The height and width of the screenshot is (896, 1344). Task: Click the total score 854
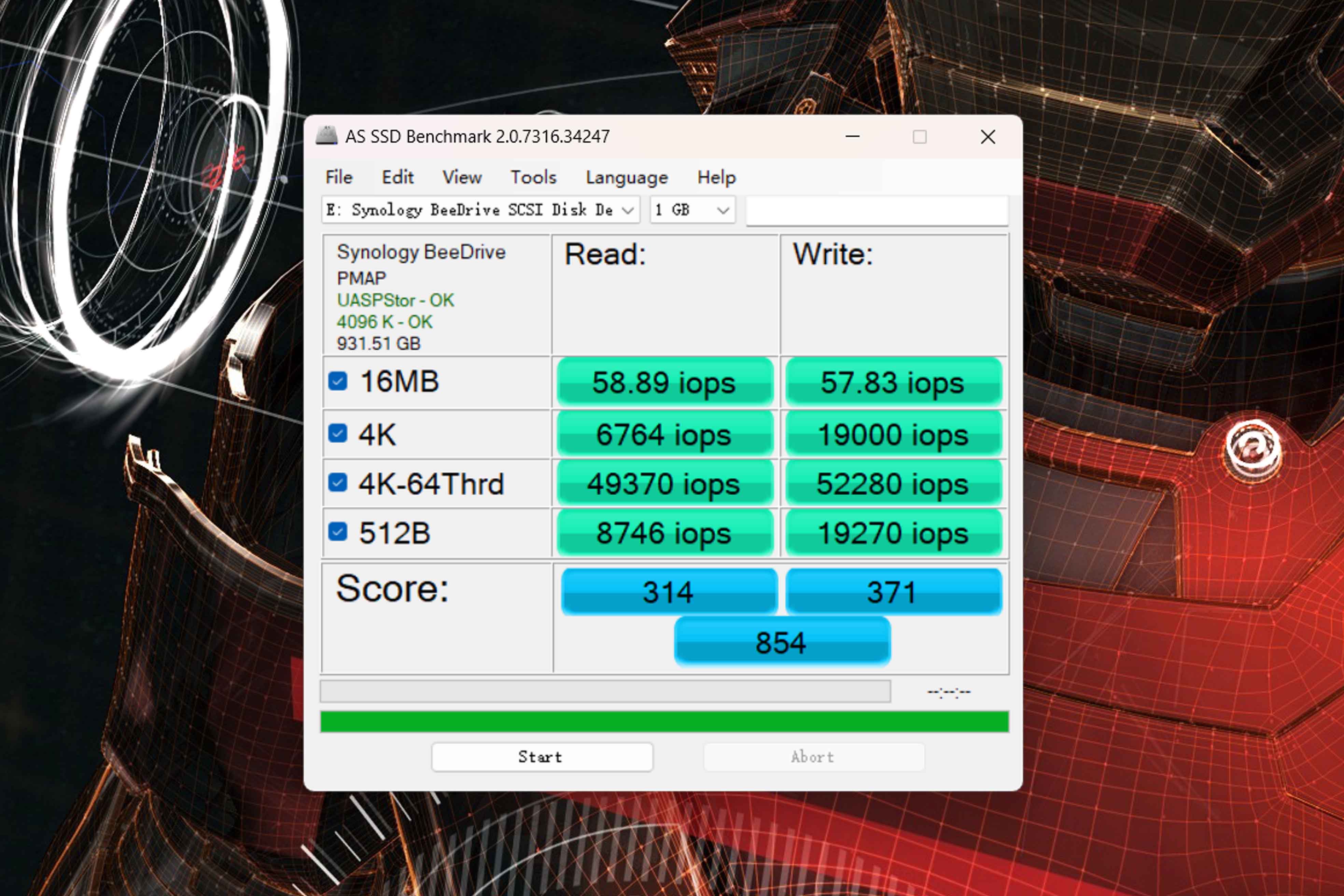coord(782,642)
